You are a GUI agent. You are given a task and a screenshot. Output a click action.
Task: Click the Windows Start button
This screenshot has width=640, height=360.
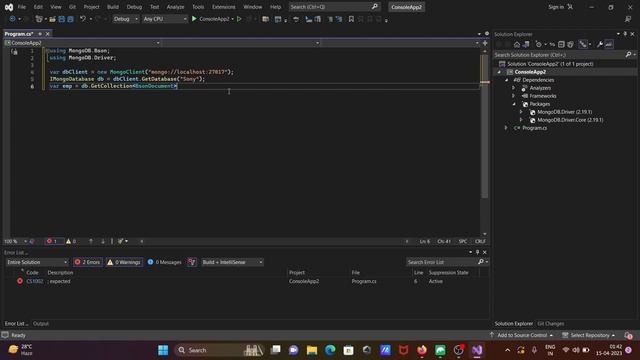coord(163,350)
